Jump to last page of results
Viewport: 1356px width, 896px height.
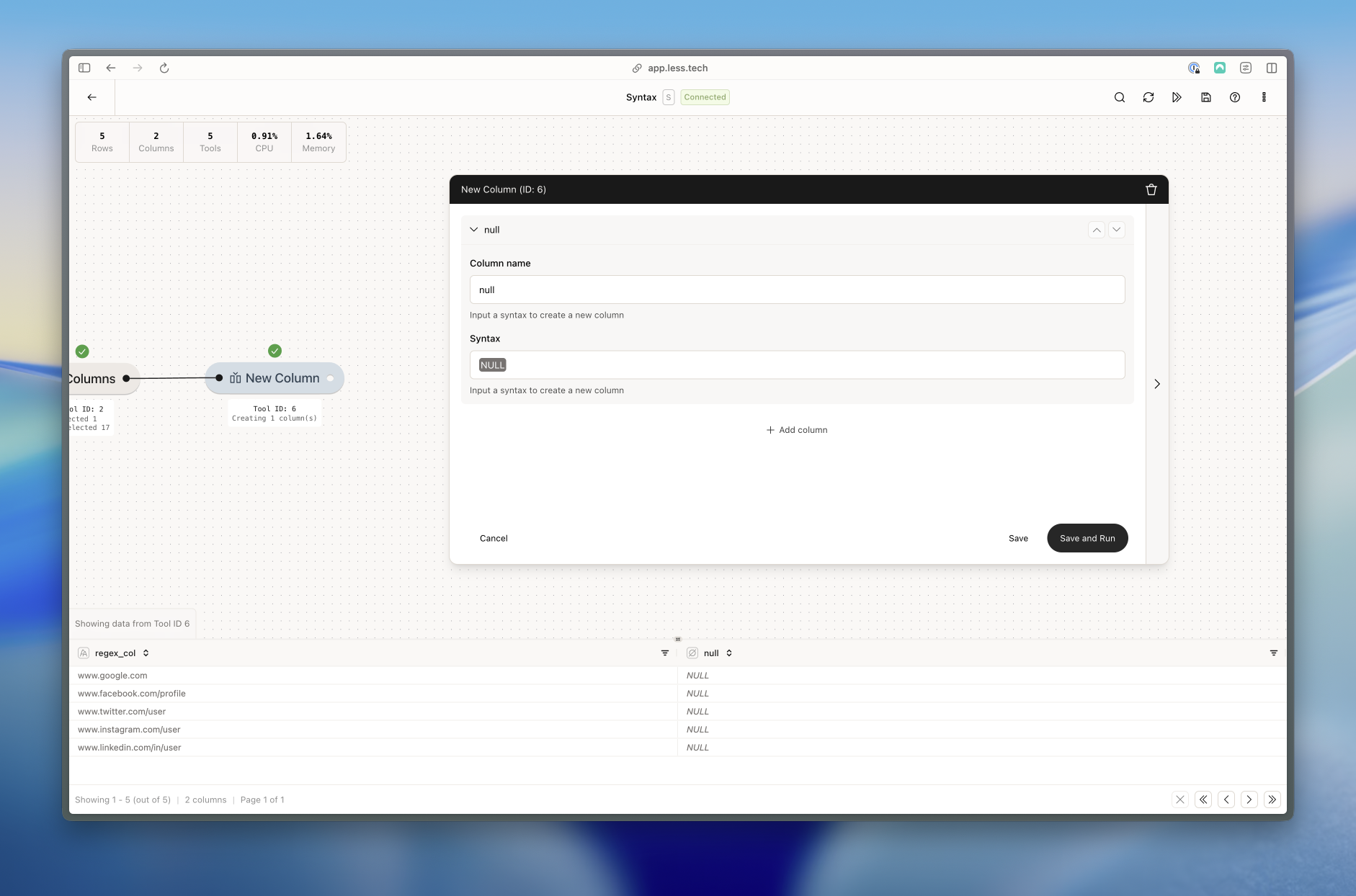click(1272, 799)
